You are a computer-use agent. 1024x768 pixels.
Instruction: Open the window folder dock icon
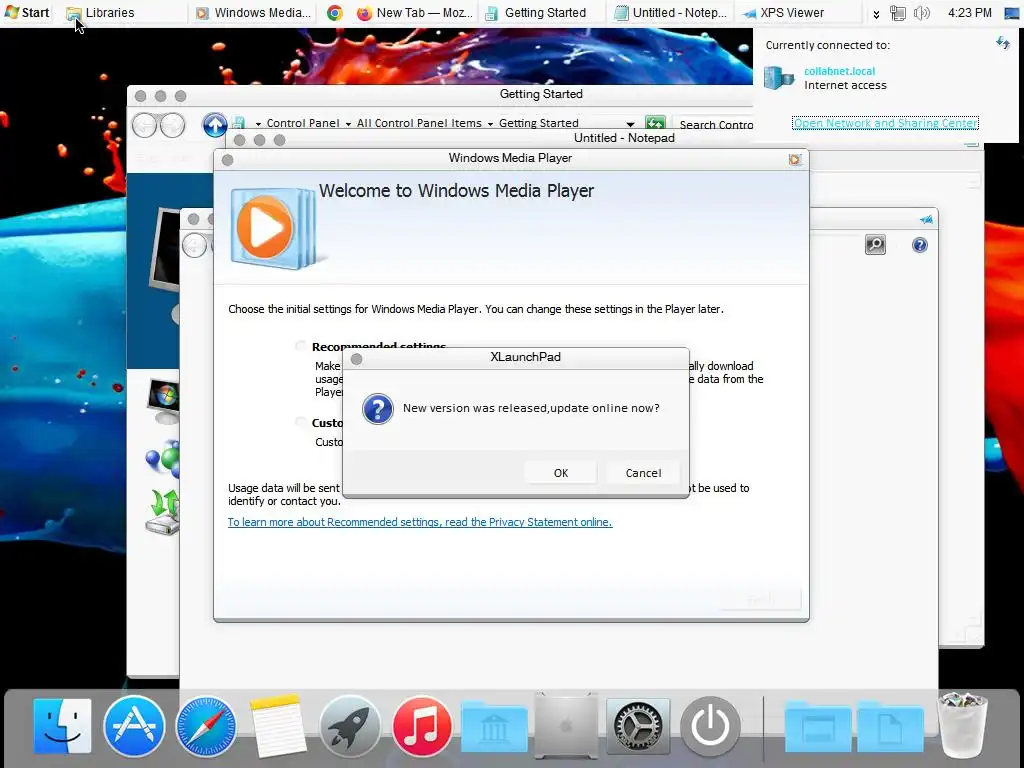point(818,727)
